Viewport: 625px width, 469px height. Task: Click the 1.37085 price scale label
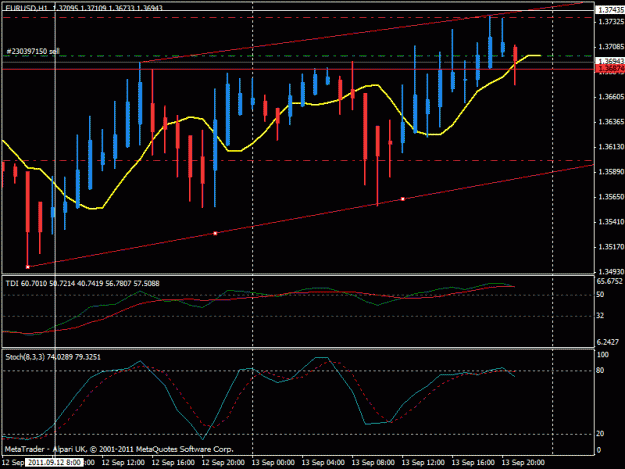(x=611, y=47)
